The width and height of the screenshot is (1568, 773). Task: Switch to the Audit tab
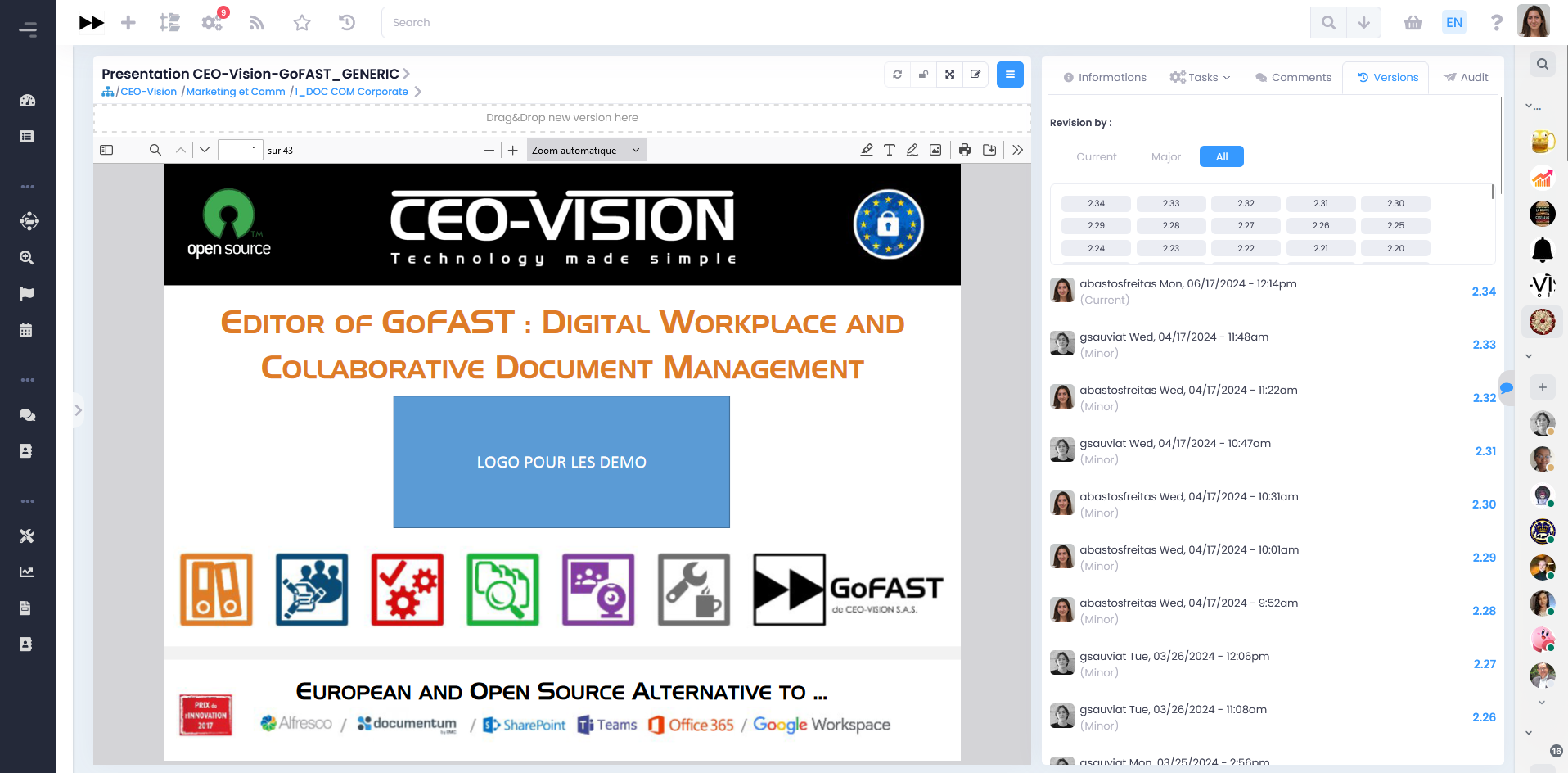1466,77
